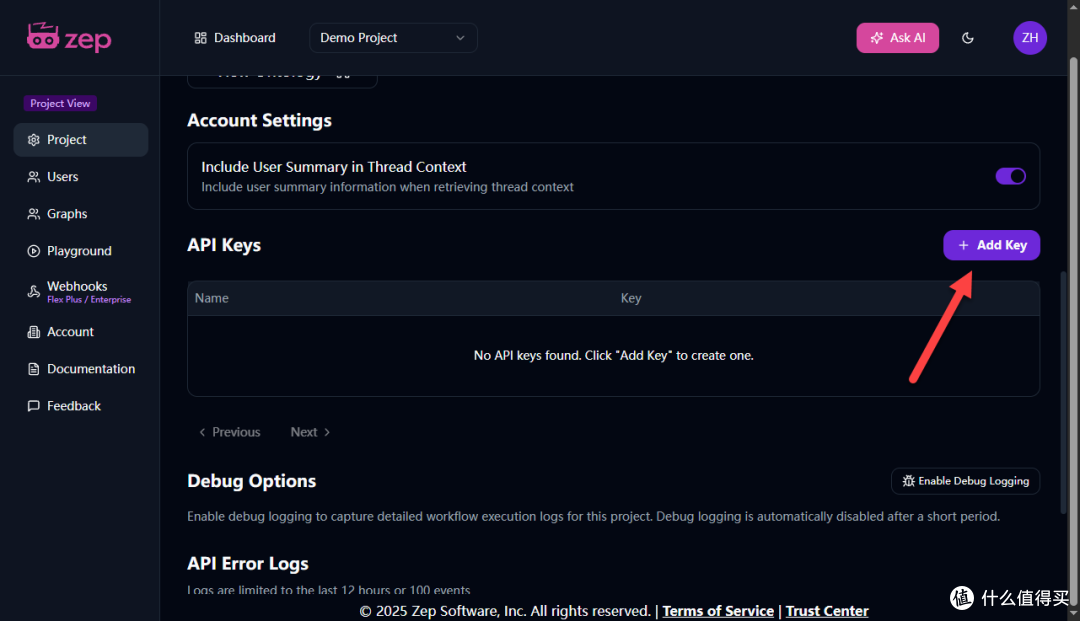This screenshot has width=1080, height=621.
Task: Click the bug icon in Enable Debug Logging
Action: click(908, 481)
